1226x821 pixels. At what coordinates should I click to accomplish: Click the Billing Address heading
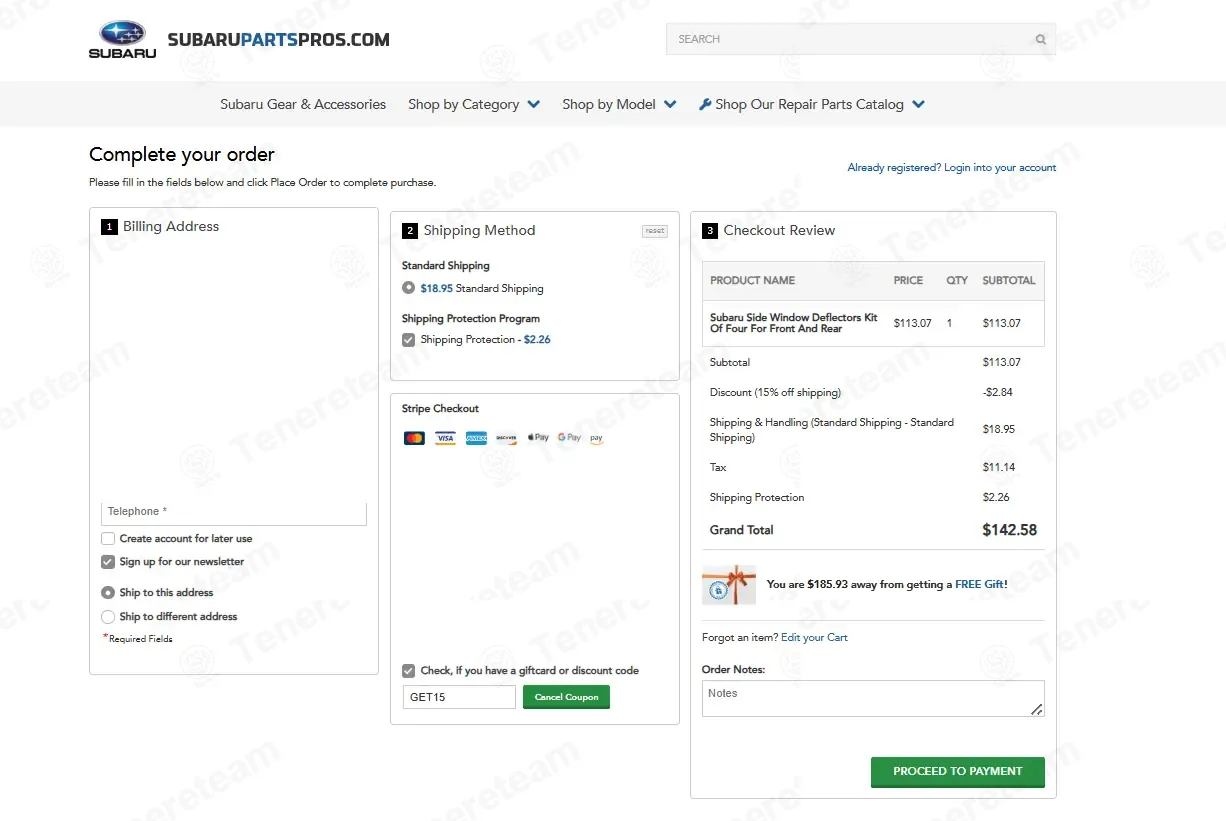click(x=171, y=227)
